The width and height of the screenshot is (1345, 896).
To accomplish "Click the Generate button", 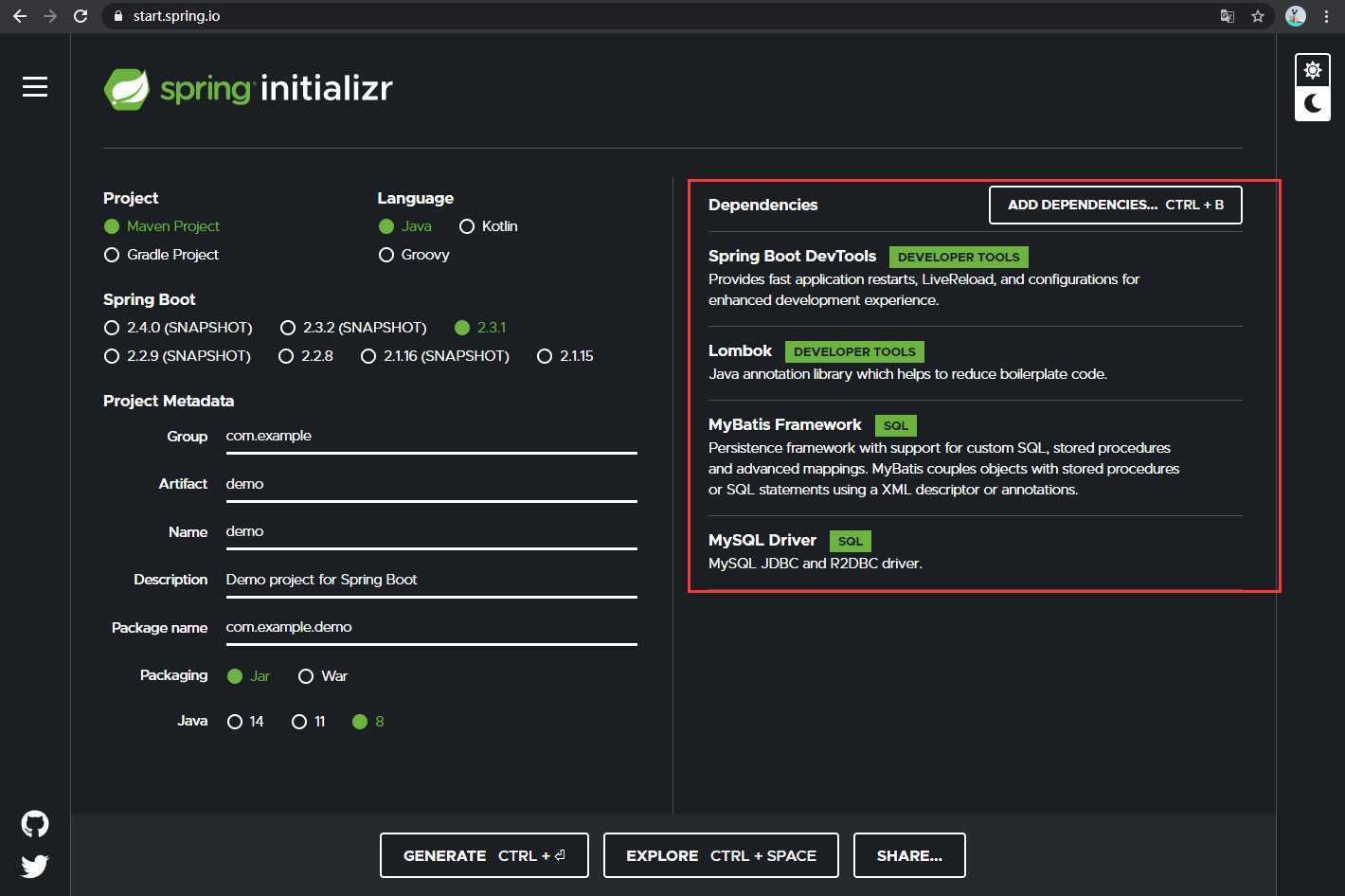I will click(x=484, y=855).
